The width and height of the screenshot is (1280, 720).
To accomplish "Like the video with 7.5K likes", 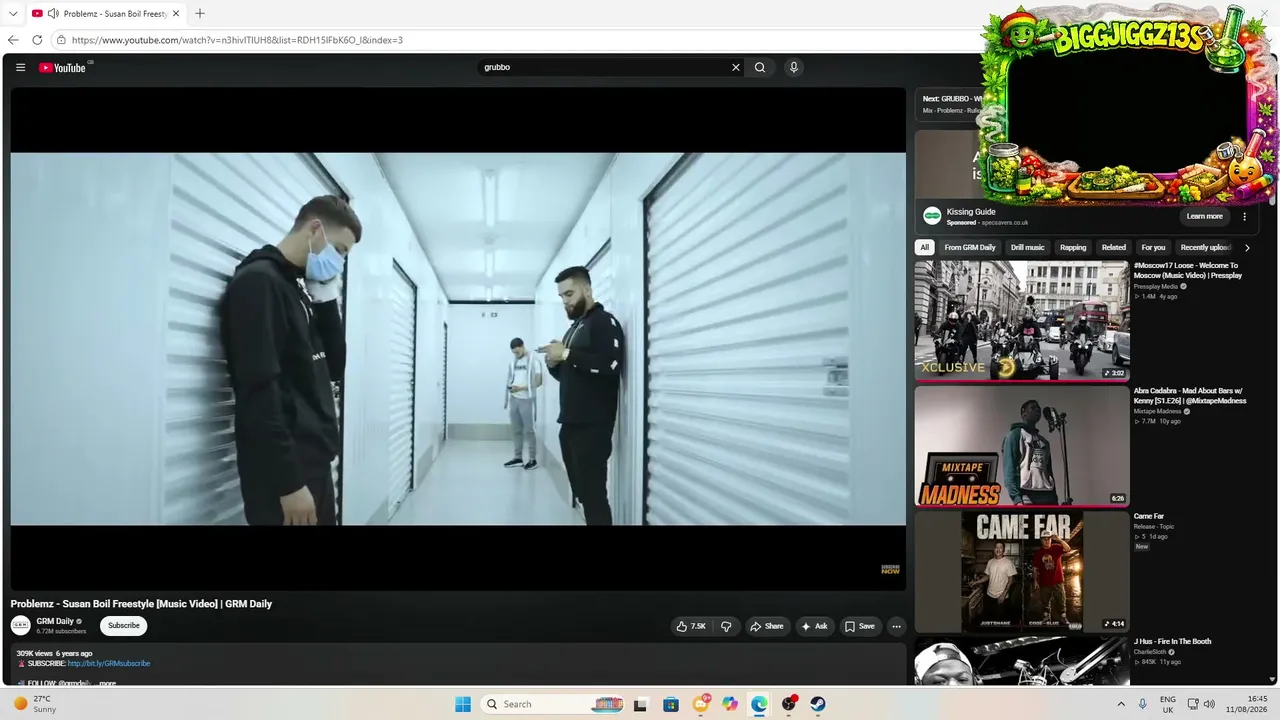I will tap(691, 626).
